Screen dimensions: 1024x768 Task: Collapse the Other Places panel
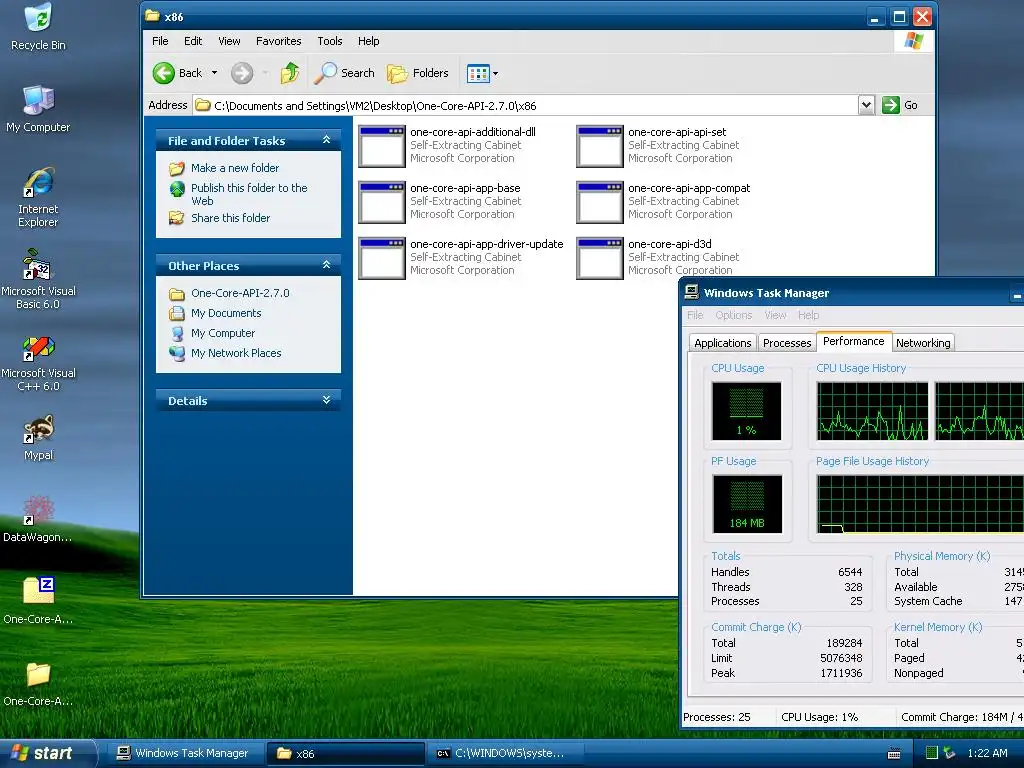click(327, 265)
